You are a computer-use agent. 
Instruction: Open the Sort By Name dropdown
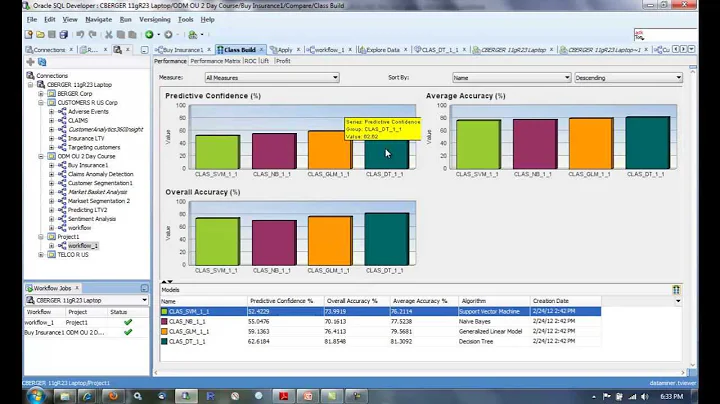(x=512, y=78)
